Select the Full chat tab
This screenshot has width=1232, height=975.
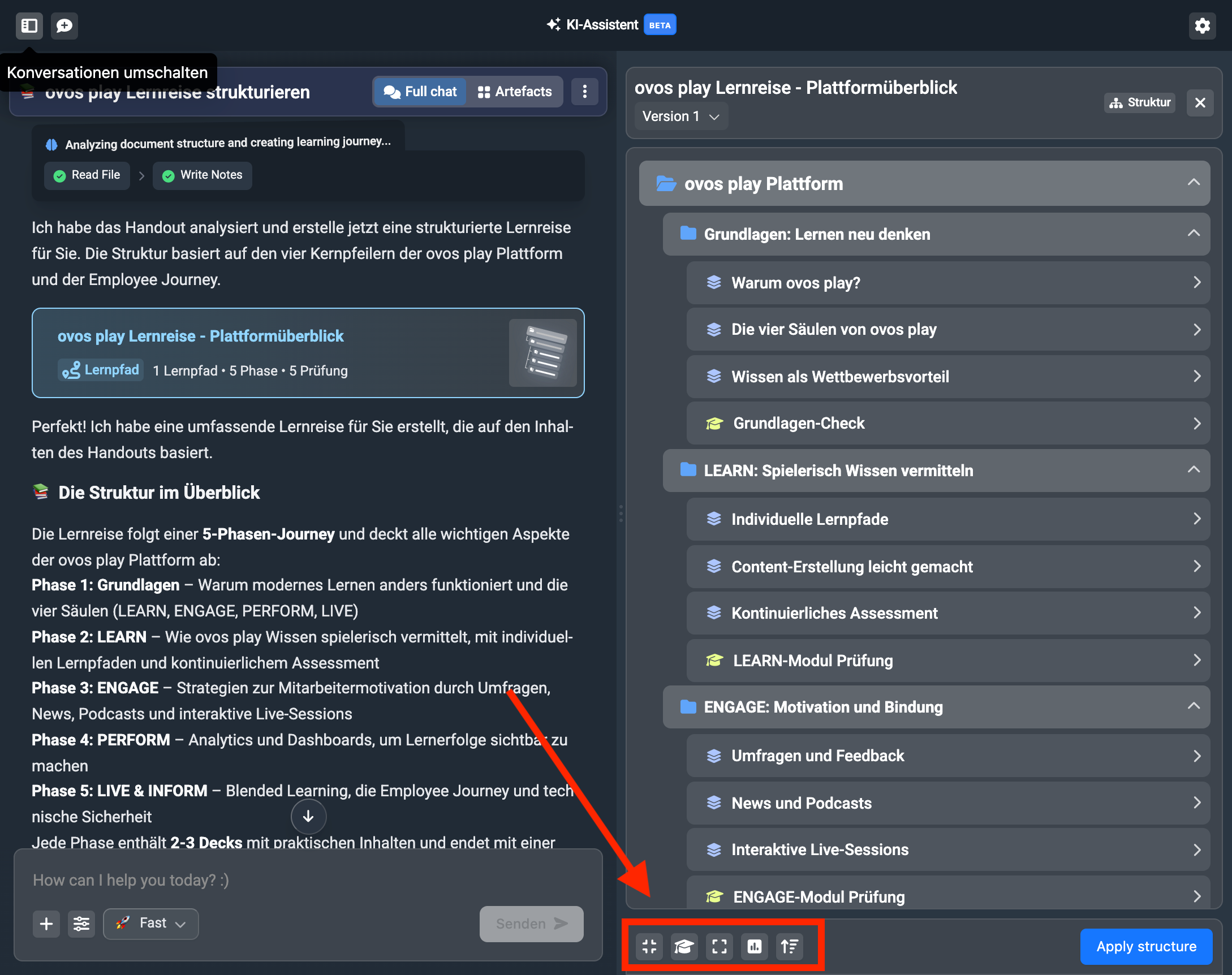pos(420,92)
